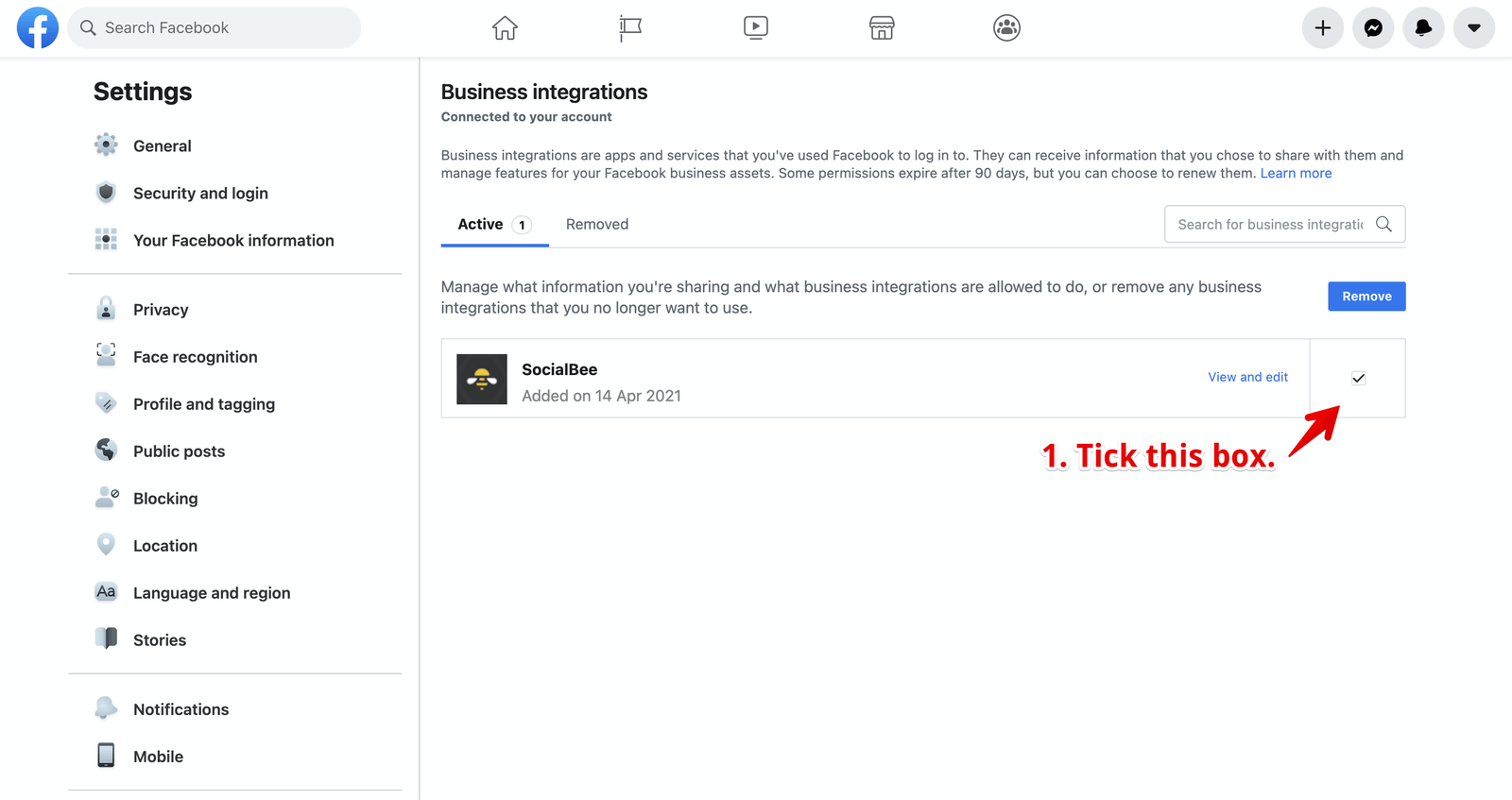Click the 'Connected to your account' subtitle
The height and width of the screenshot is (800, 1512).
[526, 117]
